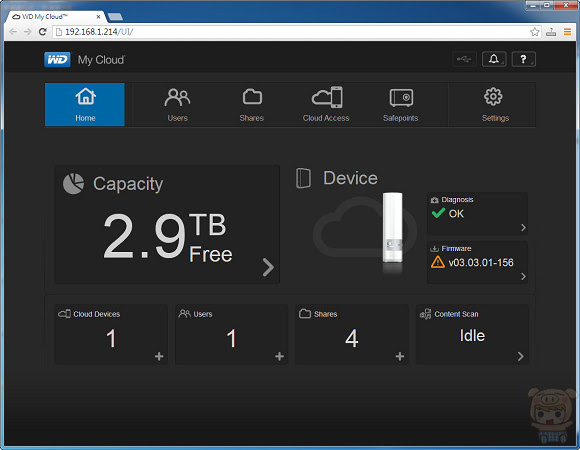
Task: Add a share using the plus button
Action: 400,356
